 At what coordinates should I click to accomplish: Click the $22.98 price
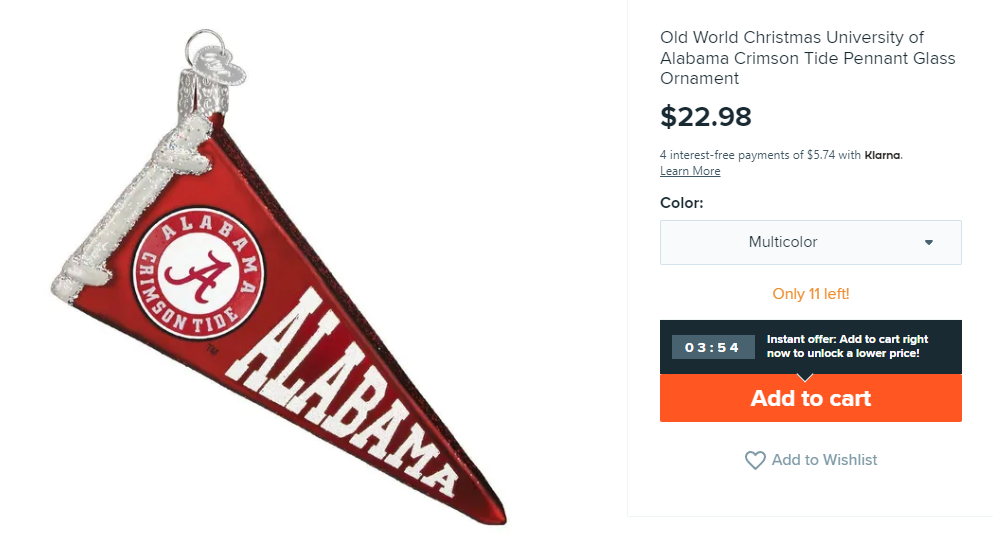pos(706,117)
